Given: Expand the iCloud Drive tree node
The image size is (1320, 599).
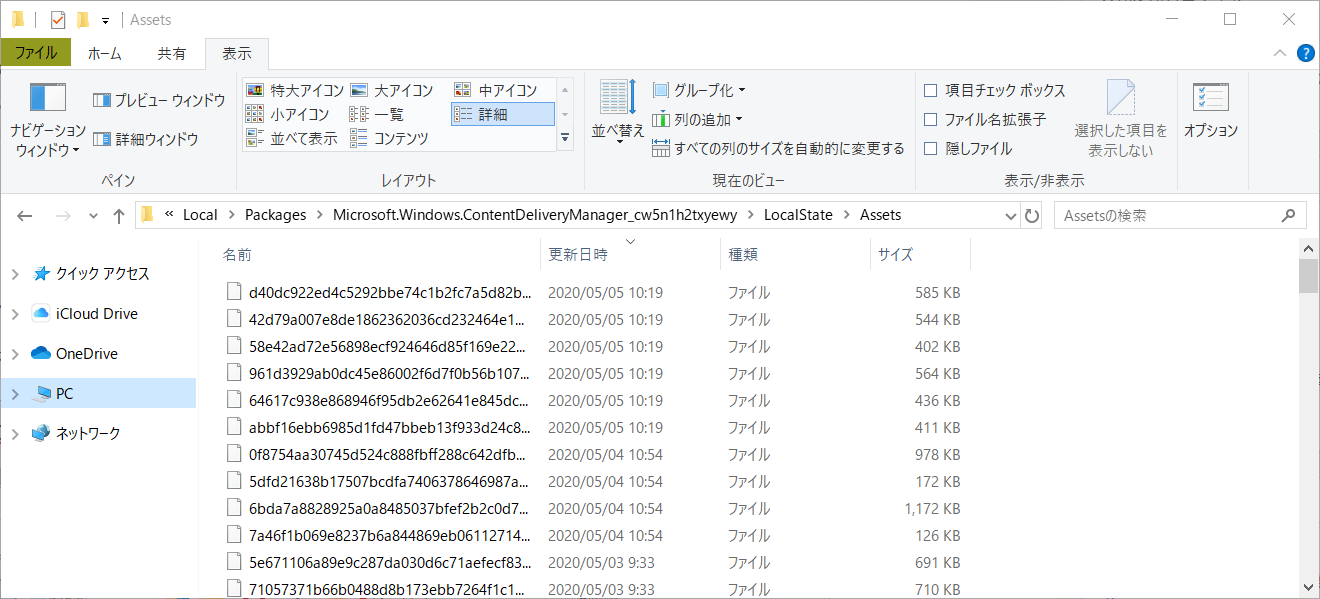Looking at the screenshot, I should point(15,314).
